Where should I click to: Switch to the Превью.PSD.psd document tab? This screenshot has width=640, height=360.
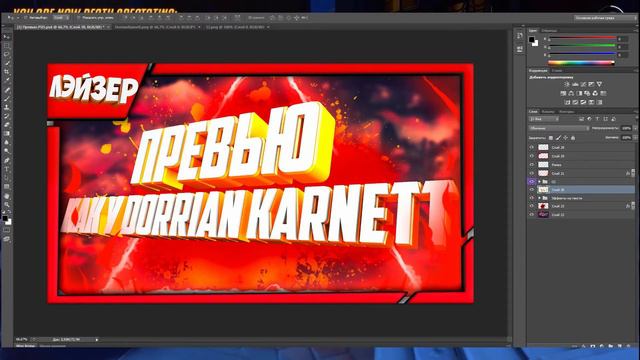click(61, 27)
